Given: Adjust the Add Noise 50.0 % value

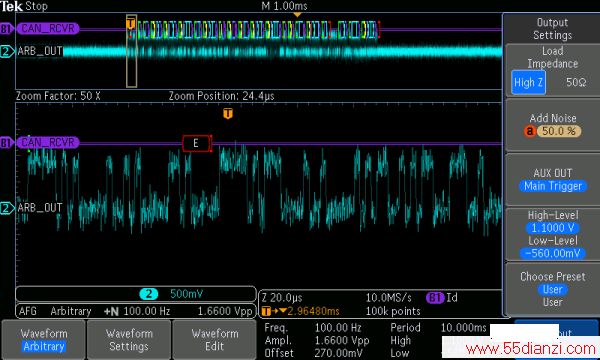Looking at the screenshot, I should point(559,131).
